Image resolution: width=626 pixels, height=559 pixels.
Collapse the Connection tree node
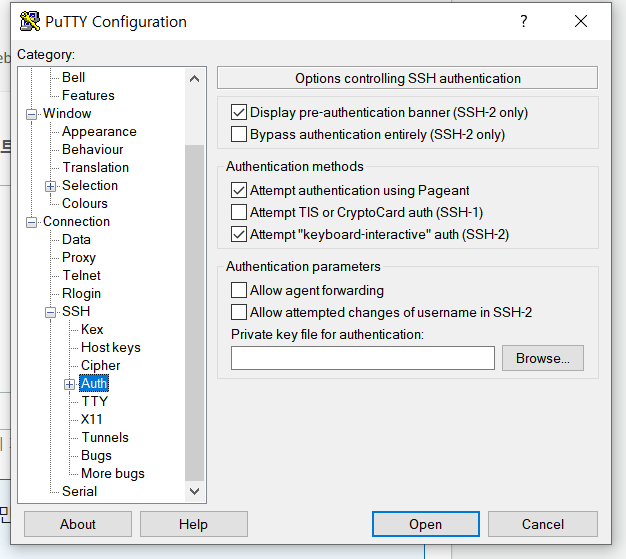click(x=31, y=222)
